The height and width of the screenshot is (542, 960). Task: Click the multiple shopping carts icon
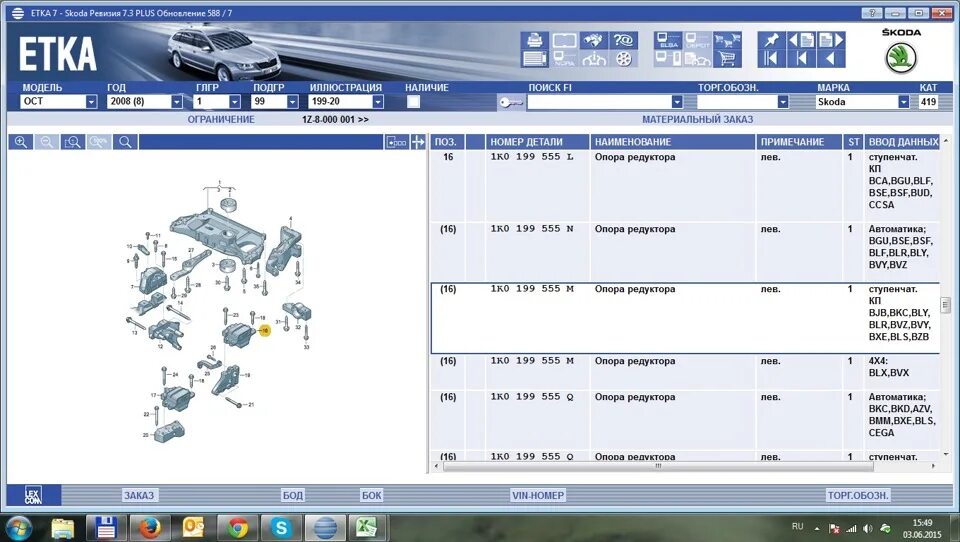[727, 40]
